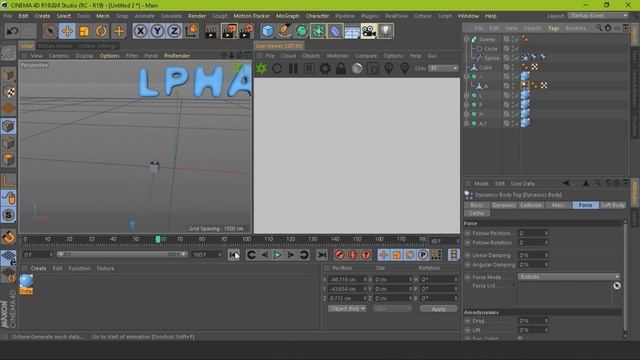Activate the Move tool
640x360 pixels.
click(x=67, y=31)
